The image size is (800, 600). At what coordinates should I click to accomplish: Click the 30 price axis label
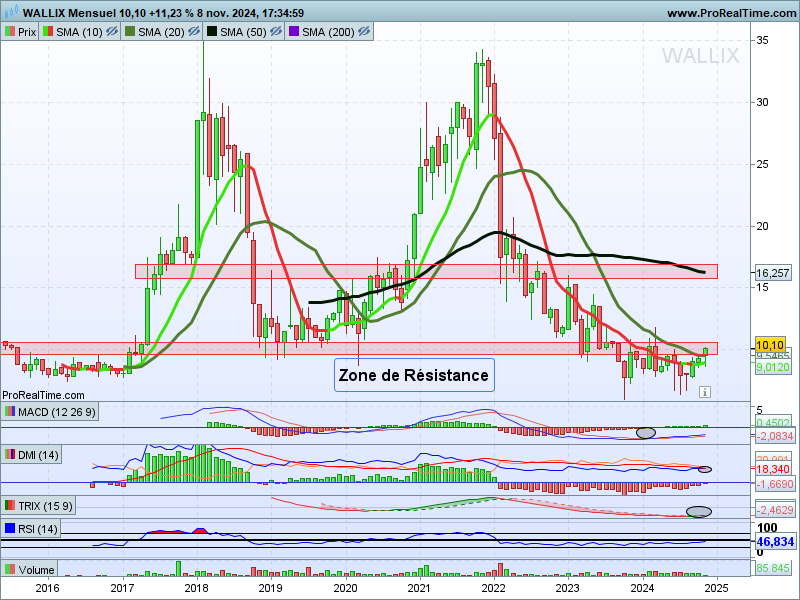[762, 102]
